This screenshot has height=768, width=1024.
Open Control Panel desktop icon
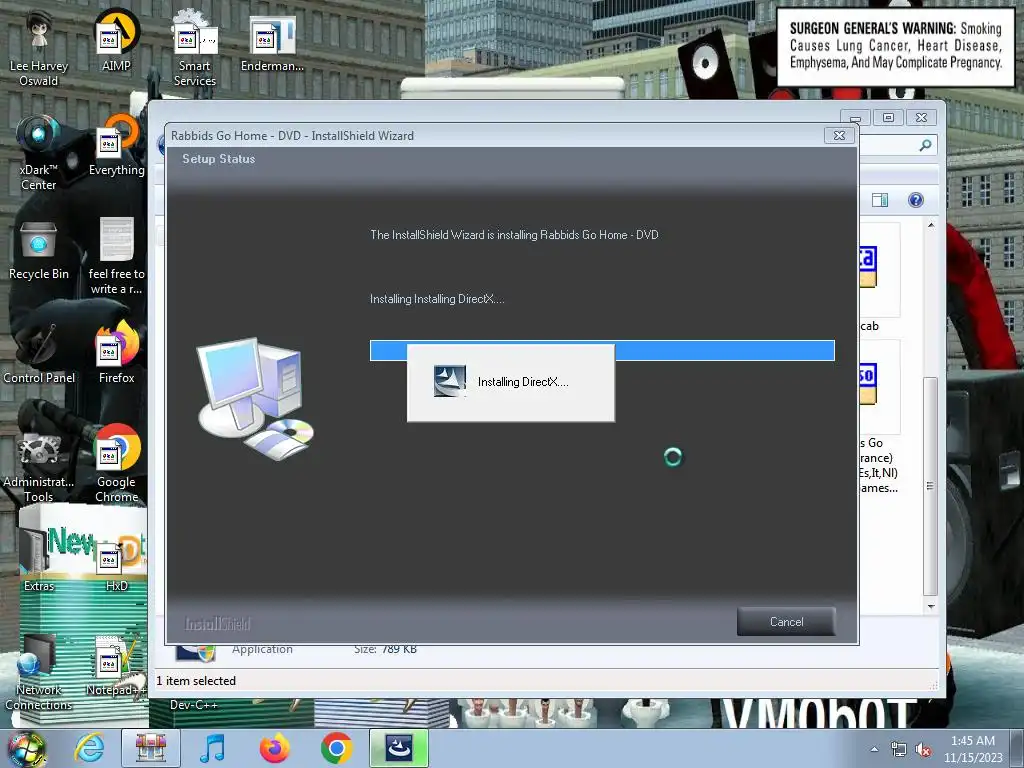click(39, 354)
